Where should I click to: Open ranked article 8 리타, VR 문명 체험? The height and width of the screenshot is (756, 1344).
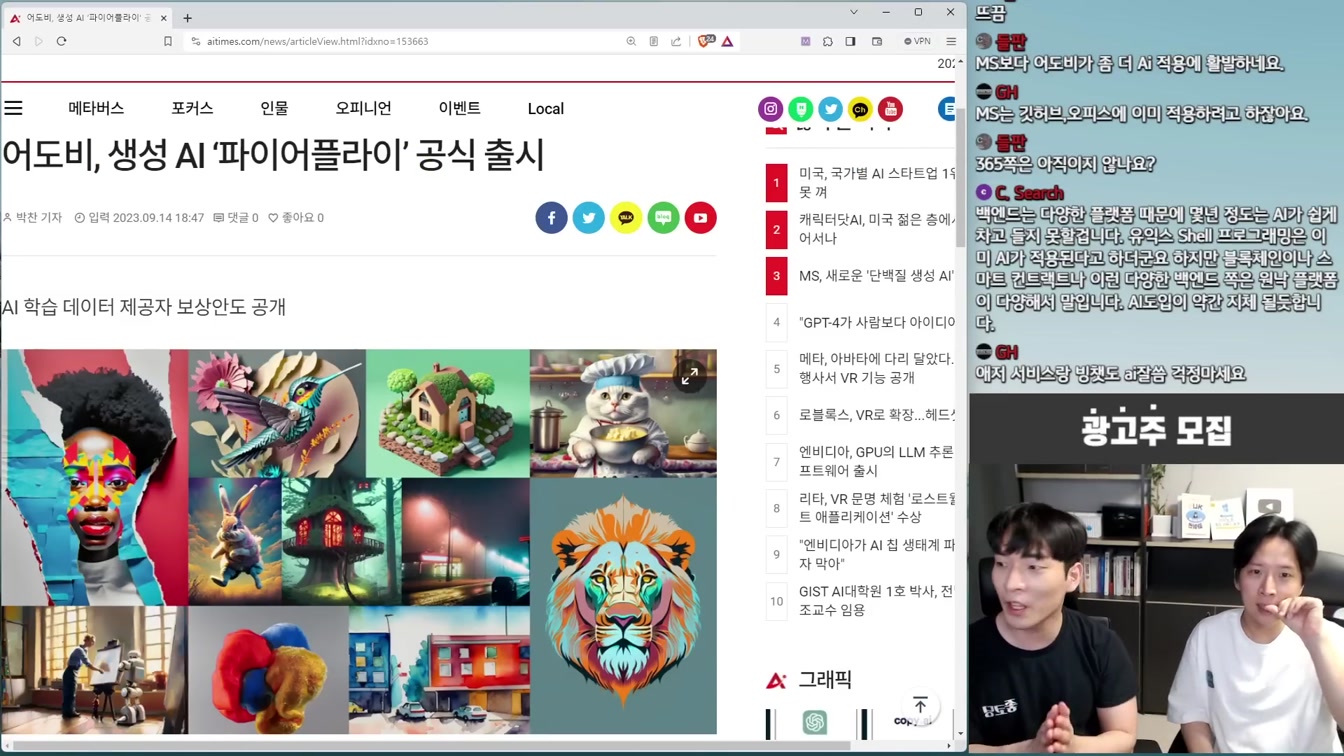coord(877,508)
